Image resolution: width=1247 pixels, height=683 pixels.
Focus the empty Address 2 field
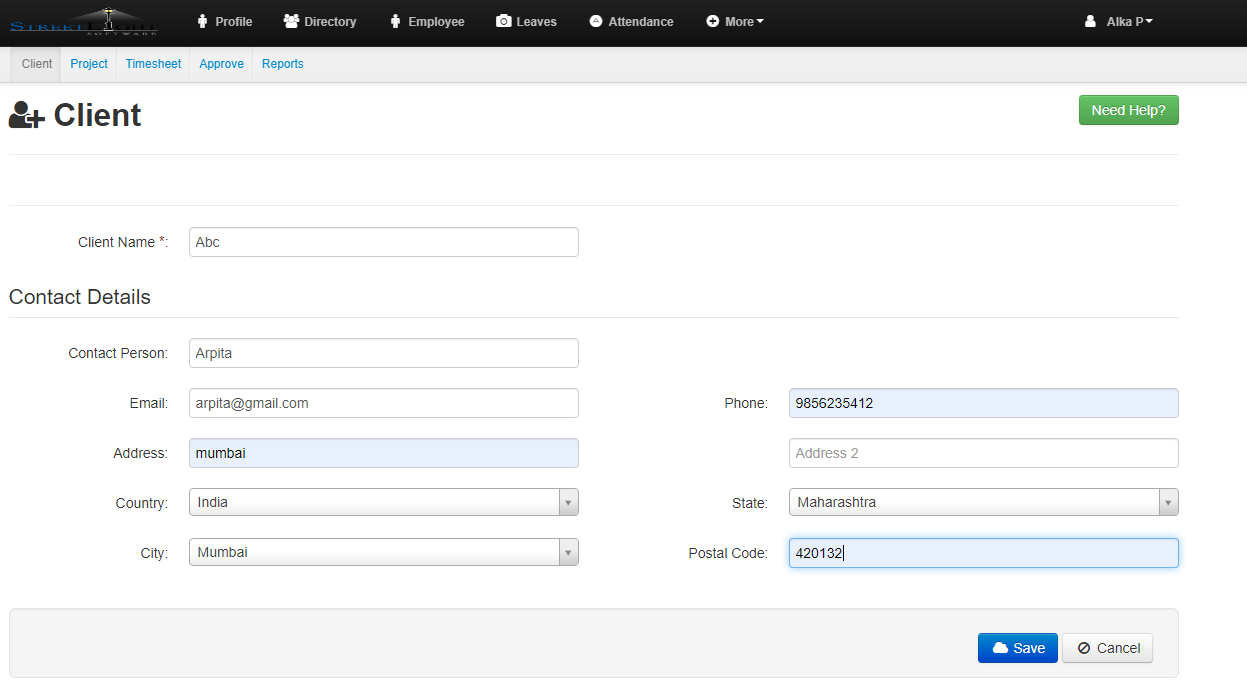pyautogui.click(x=983, y=453)
